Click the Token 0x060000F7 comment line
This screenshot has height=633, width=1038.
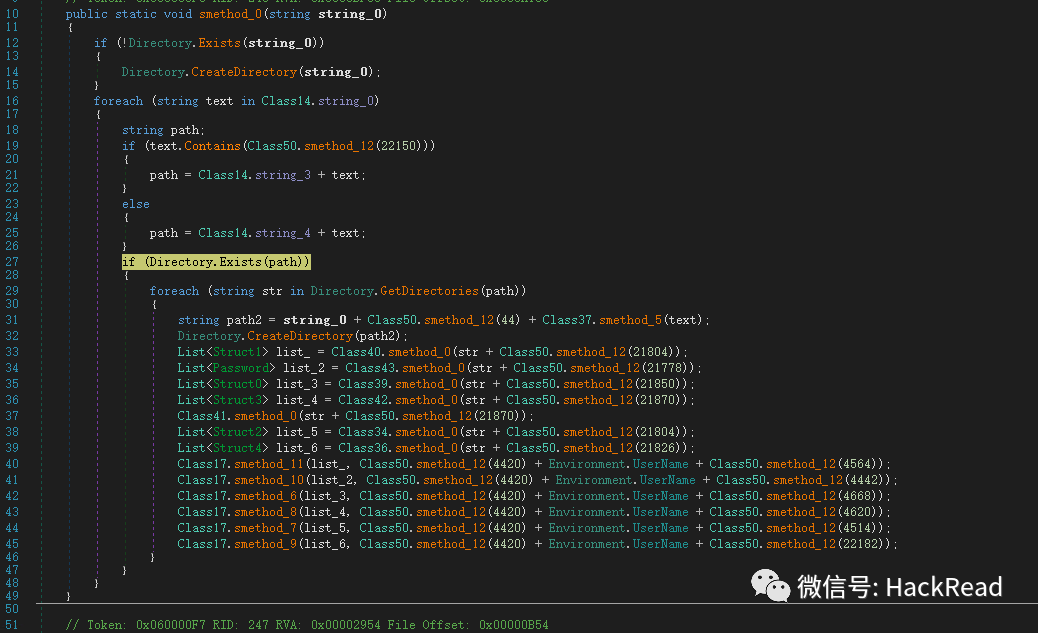coord(307,625)
